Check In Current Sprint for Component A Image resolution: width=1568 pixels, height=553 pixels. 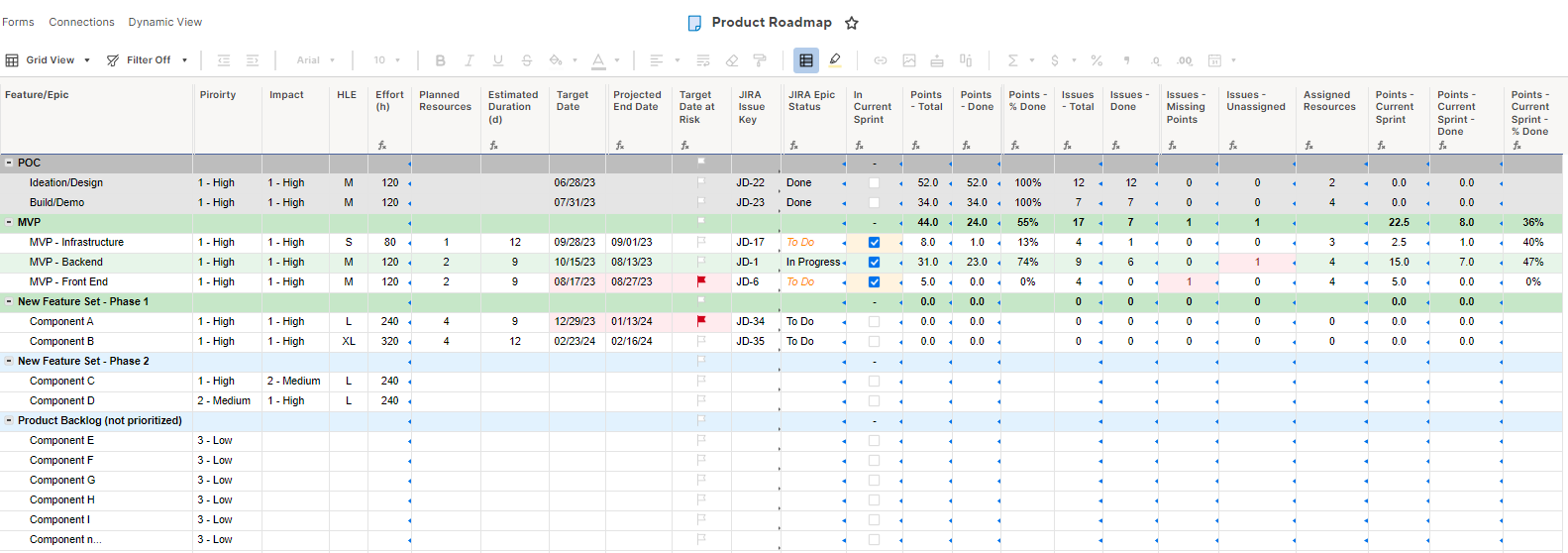point(874,322)
